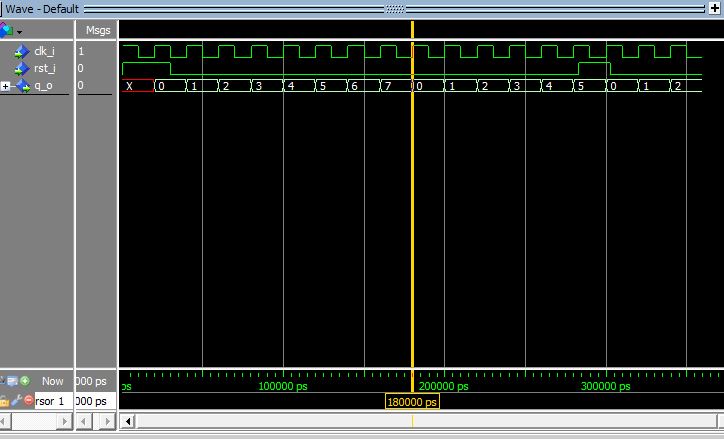Open cursor properties with the wrench icon
Screen dimensions: 724x439
click(x=17, y=401)
